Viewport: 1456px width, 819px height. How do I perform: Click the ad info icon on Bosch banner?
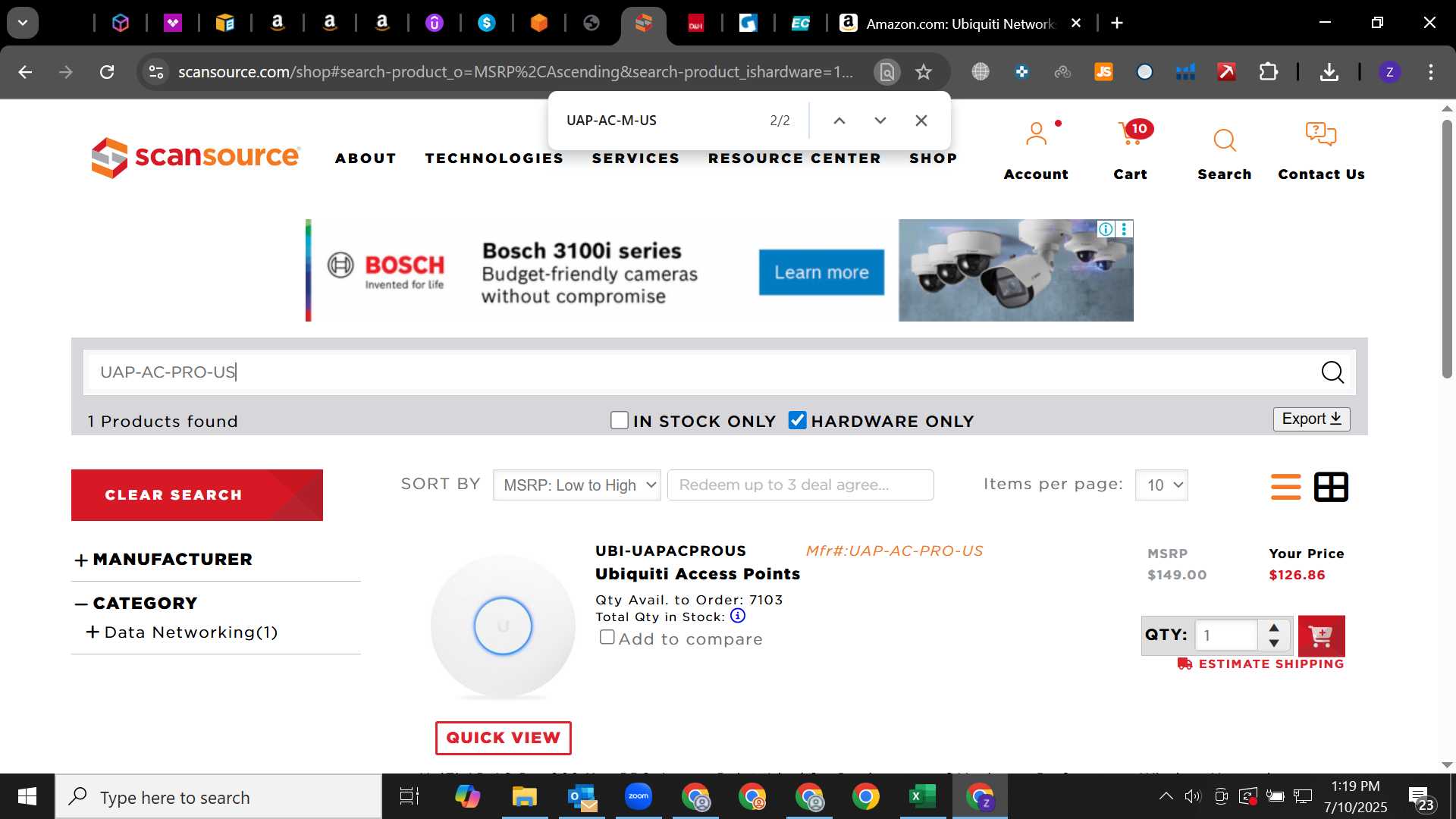1106,229
